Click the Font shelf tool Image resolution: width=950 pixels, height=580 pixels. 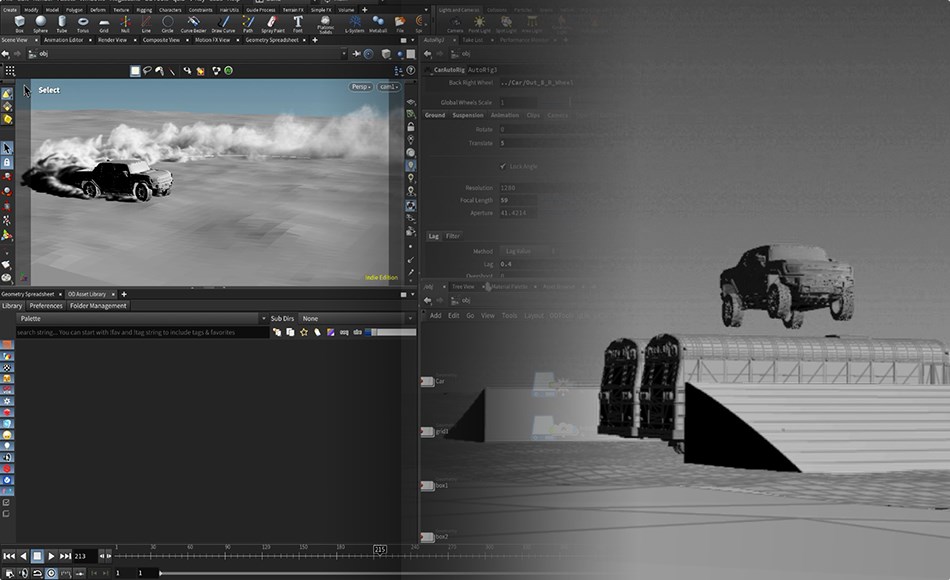pos(298,22)
